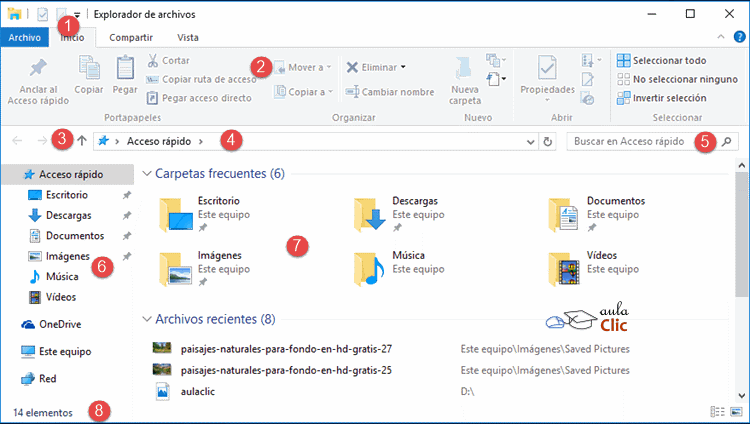Open the Copiar a dropdown
Screen dimensions: 750x424
304,92
